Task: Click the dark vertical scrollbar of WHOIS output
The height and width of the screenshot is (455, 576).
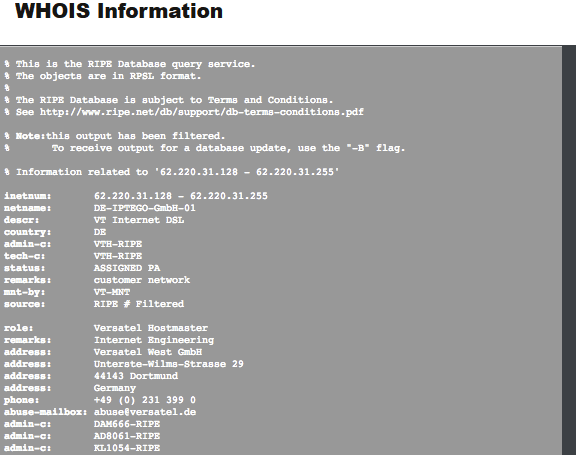Action: click(x=569, y=250)
